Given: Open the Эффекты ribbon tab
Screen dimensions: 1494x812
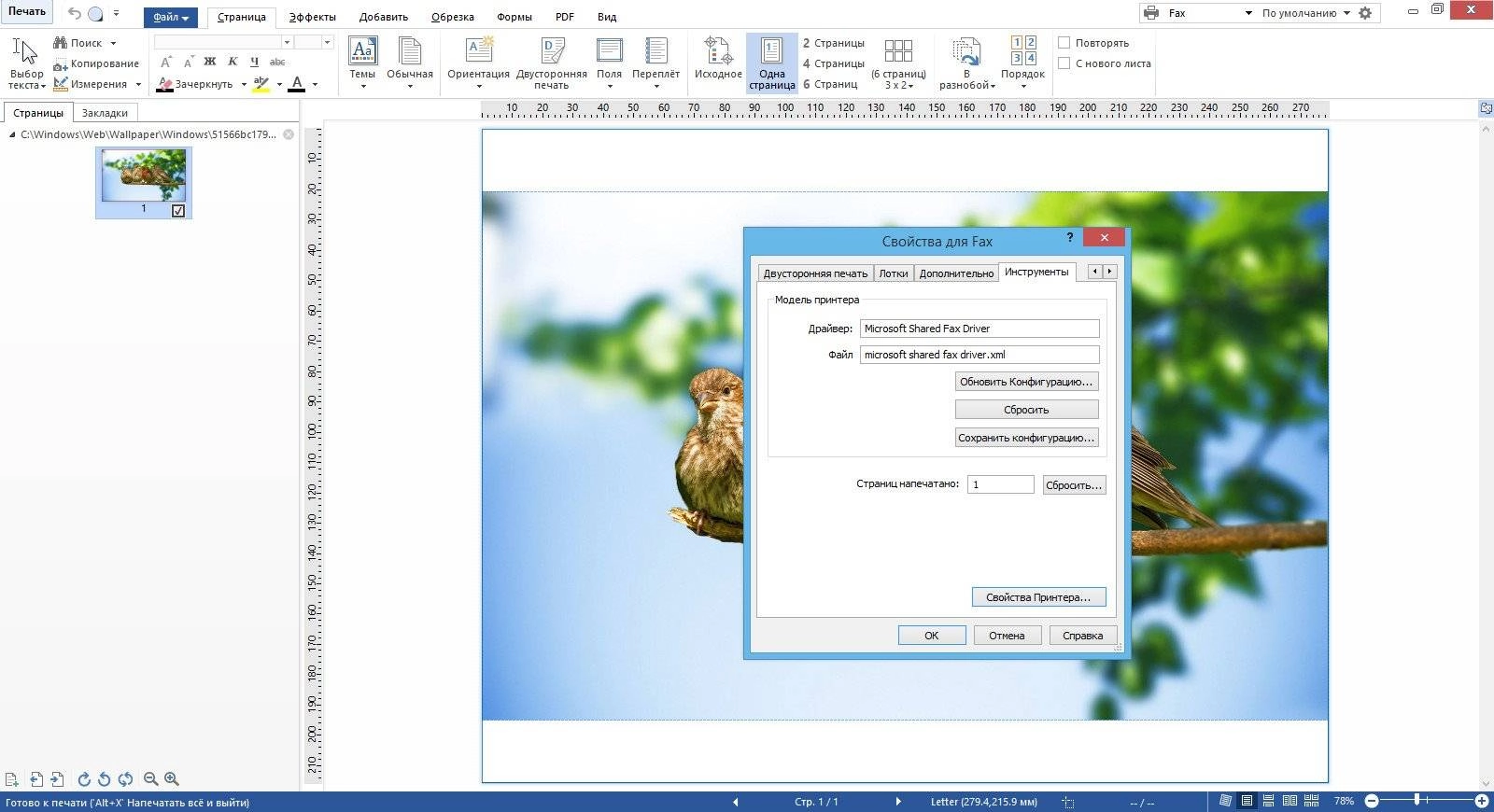Looking at the screenshot, I should coord(313,17).
